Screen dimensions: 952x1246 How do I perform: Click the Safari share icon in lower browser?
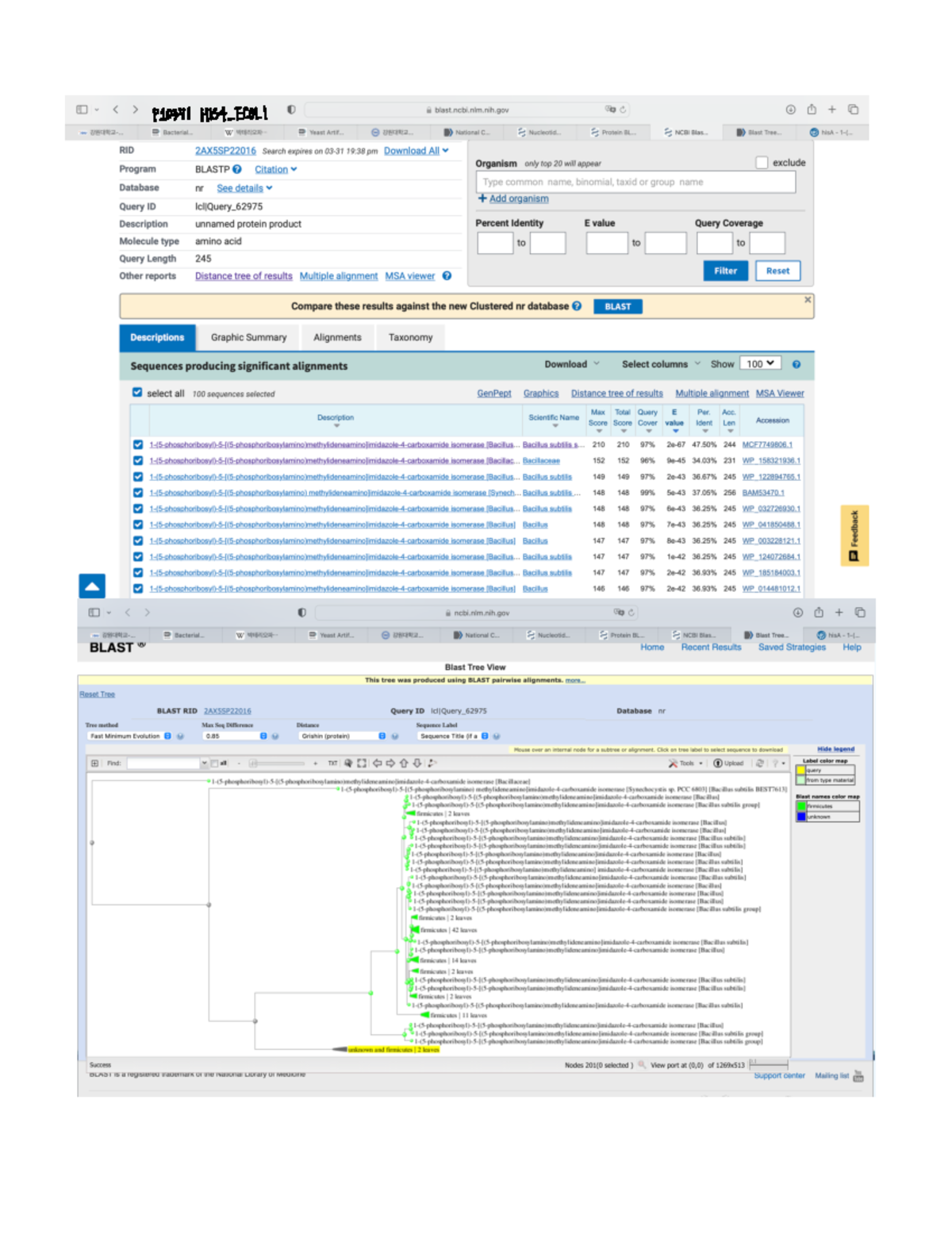tap(819, 612)
